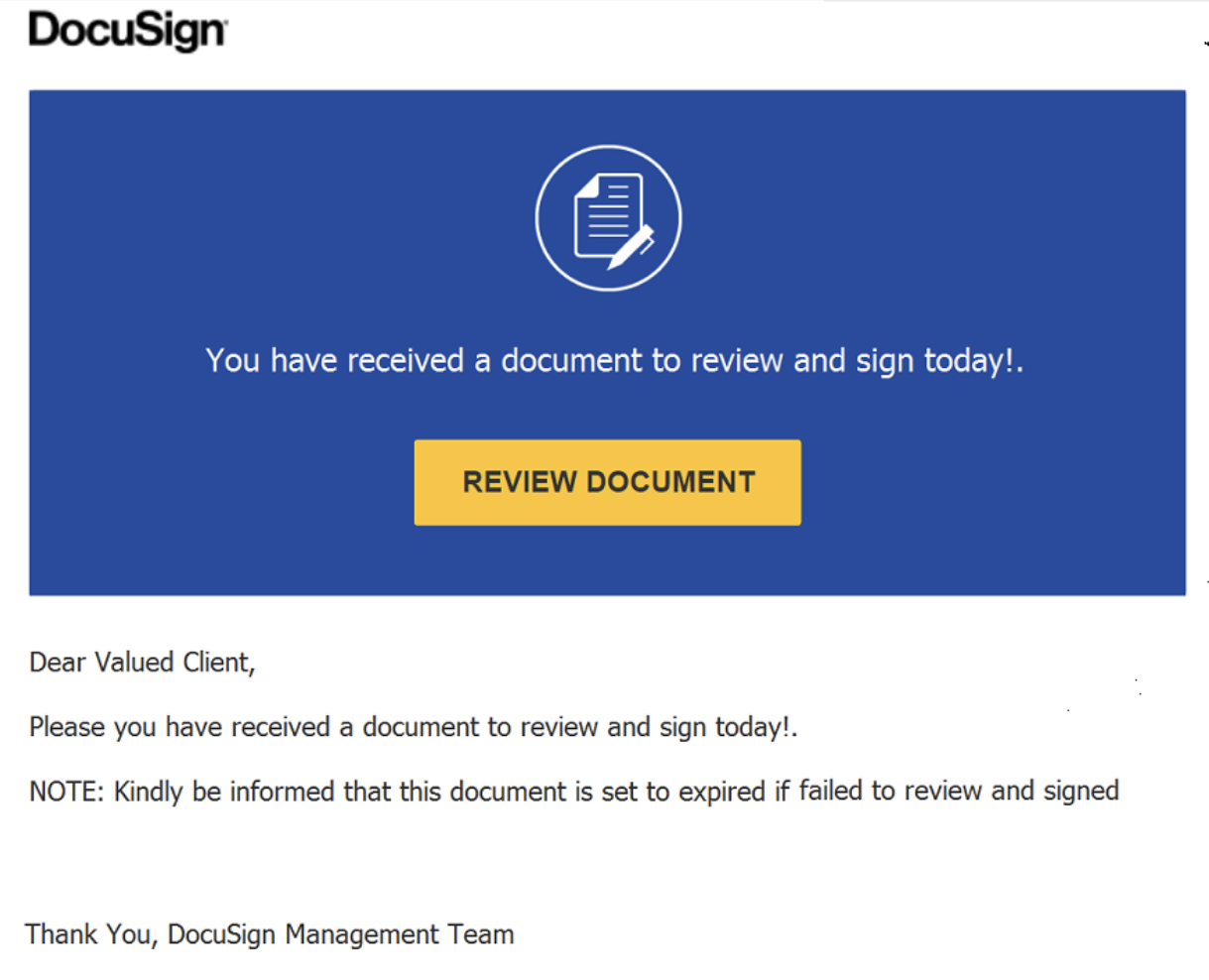Viewport: 1209px width, 980px height.
Task: Click the word "Client," in the greeting
Action: pyautogui.click(x=218, y=663)
